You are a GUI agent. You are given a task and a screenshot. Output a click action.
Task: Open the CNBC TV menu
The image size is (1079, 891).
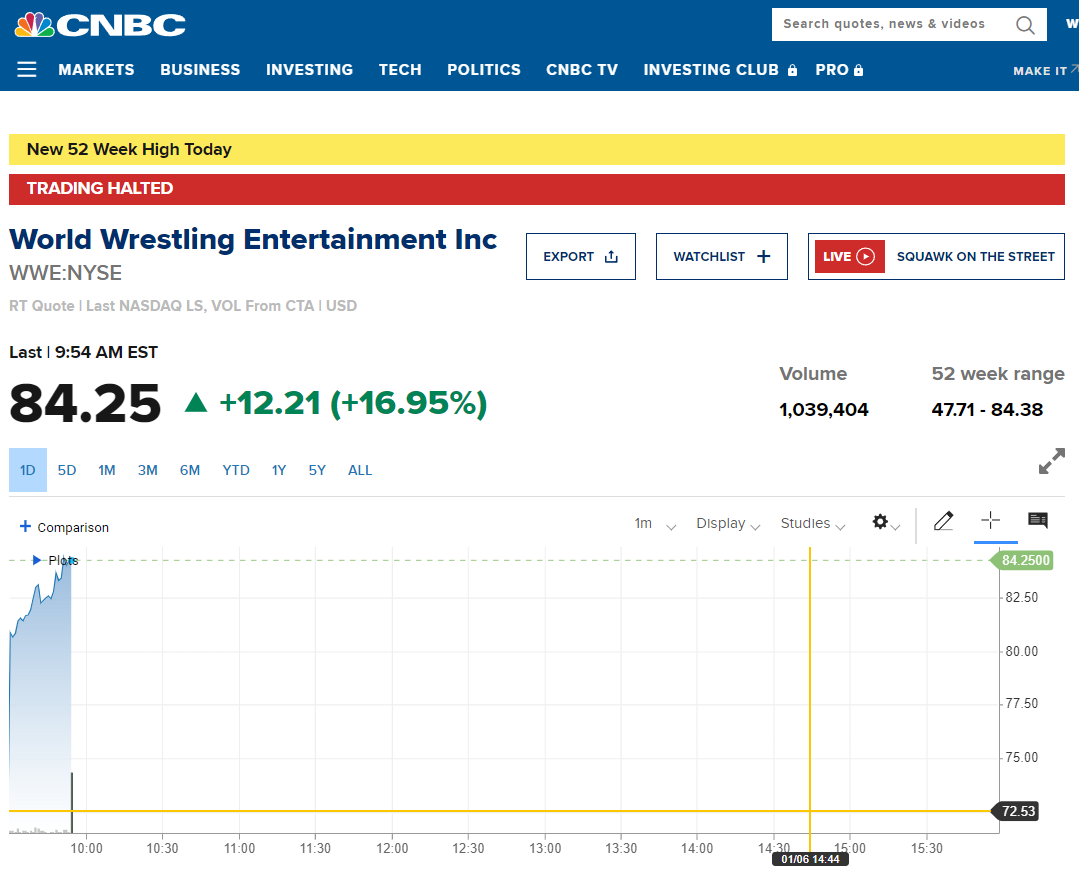[x=582, y=69]
